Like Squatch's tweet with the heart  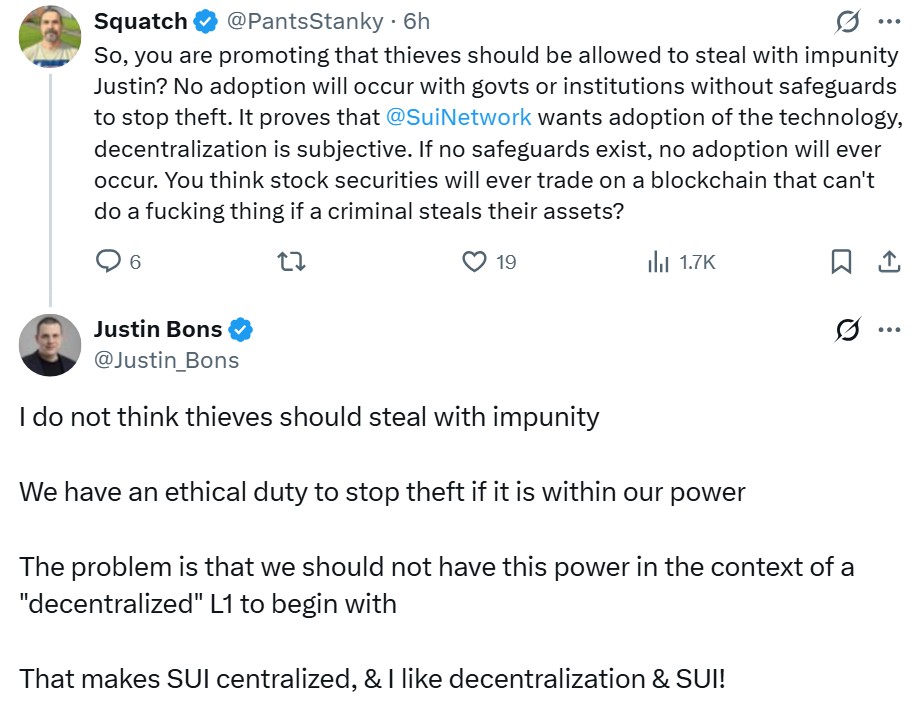[474, 262]
